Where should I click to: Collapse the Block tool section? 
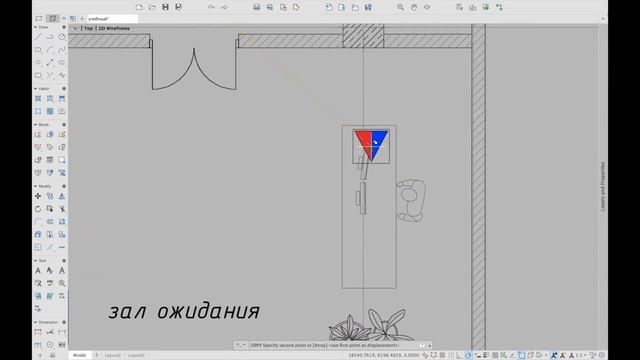[x=36, y=124]
